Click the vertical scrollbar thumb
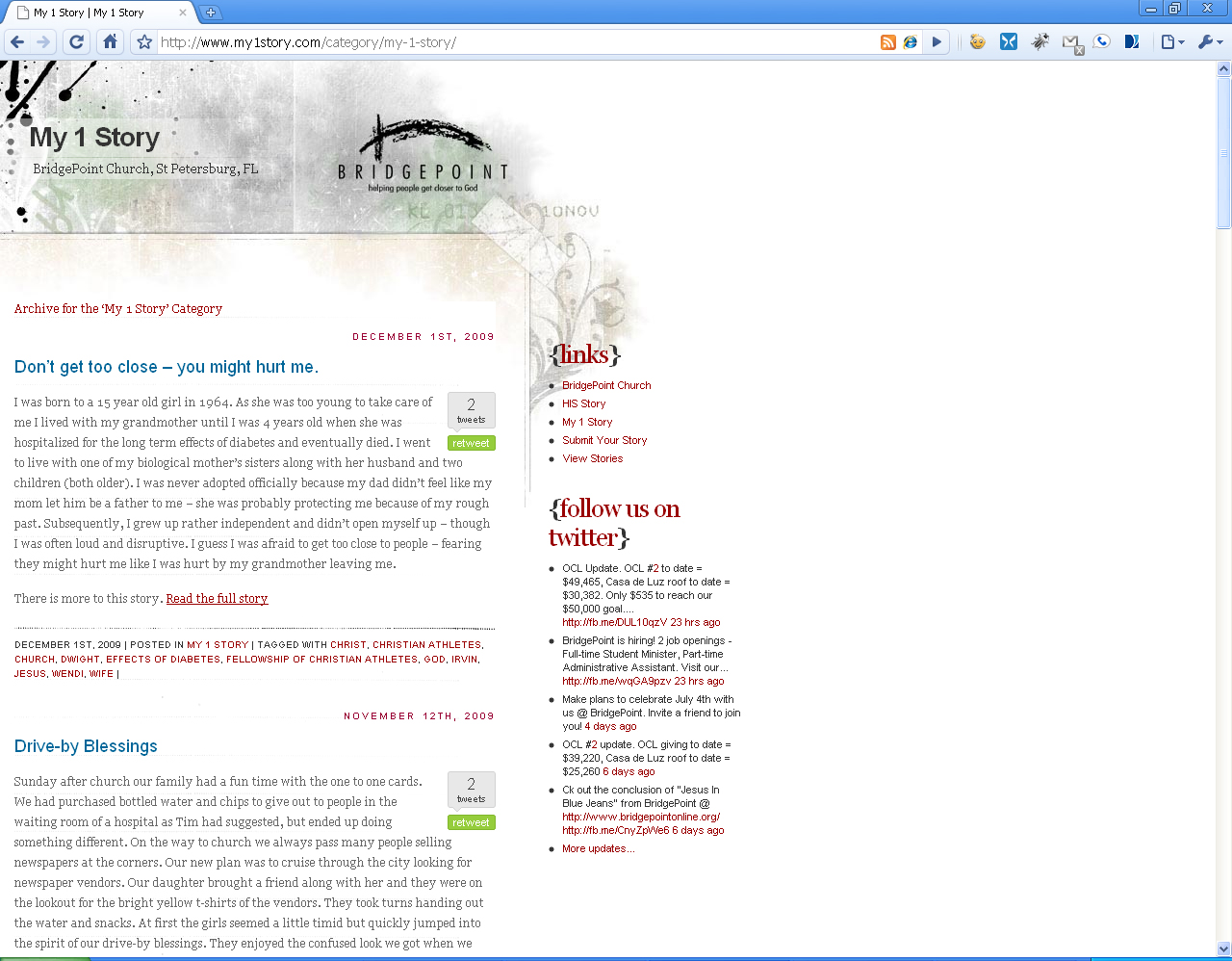1232x961 pixels. [1223, 152]
